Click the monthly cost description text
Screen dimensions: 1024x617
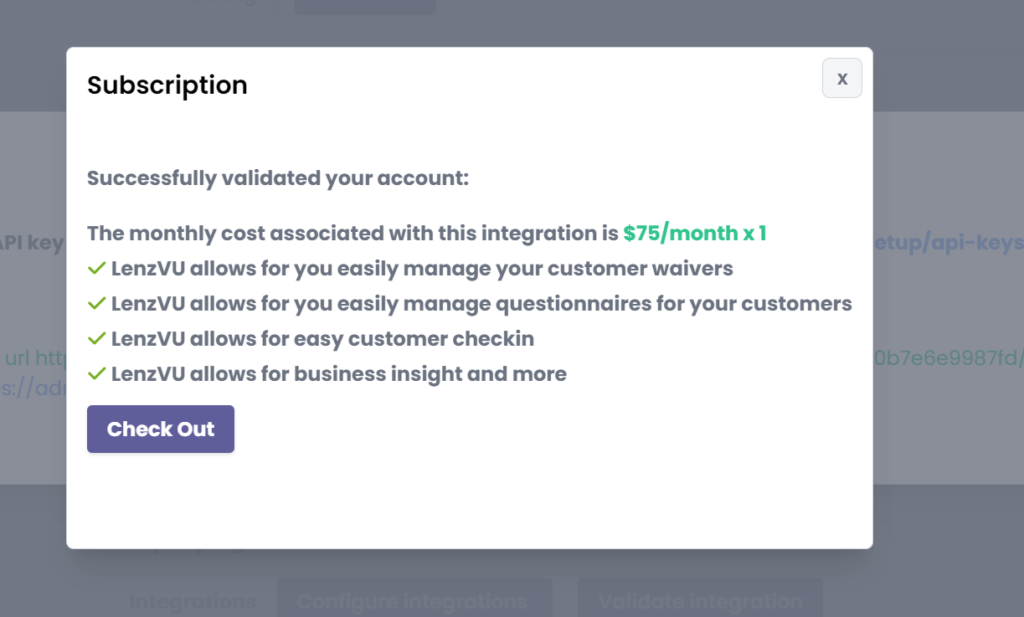pos(353,234)
